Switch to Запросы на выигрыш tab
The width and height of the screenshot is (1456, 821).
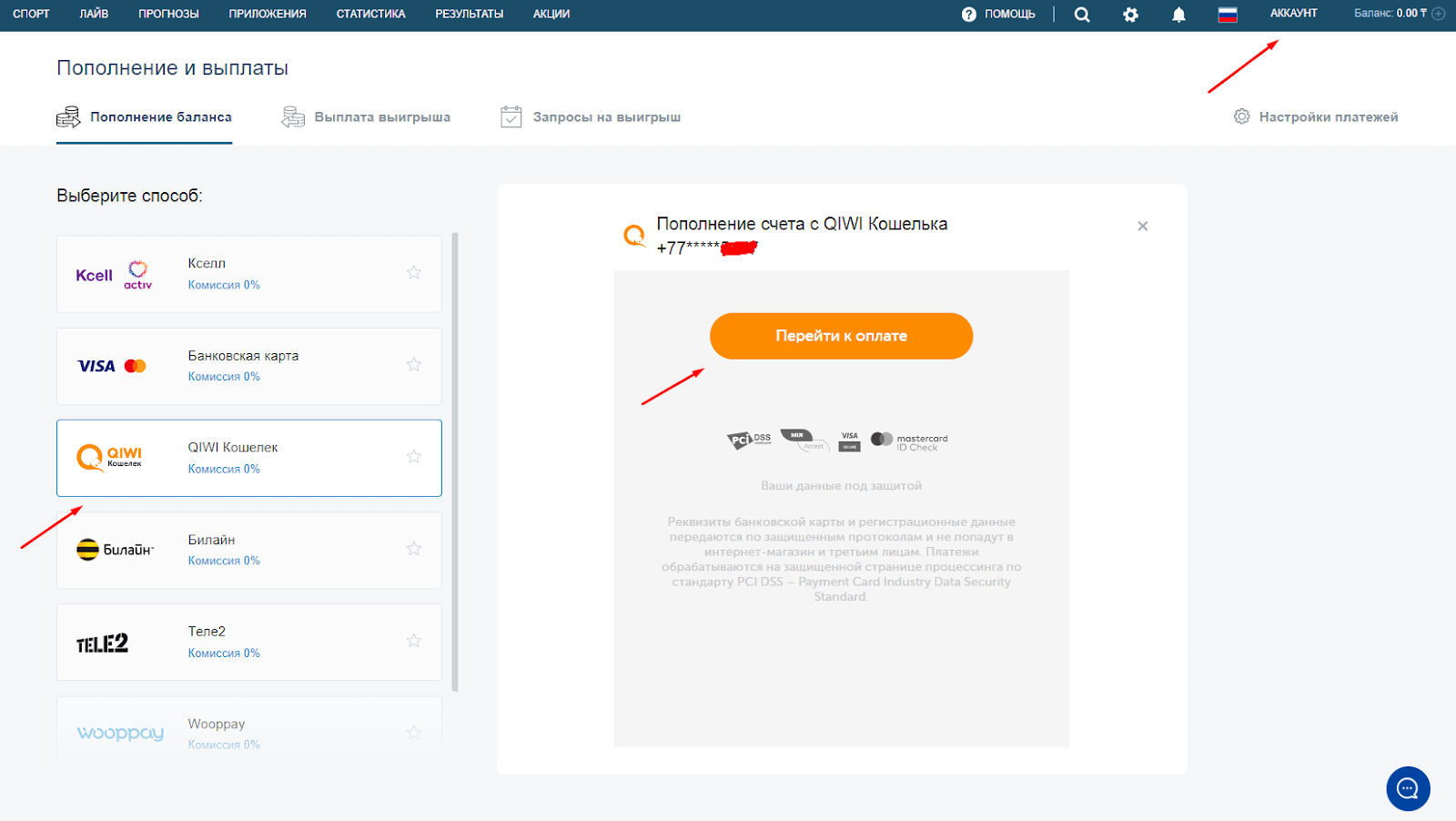click(x=591, y=117)
